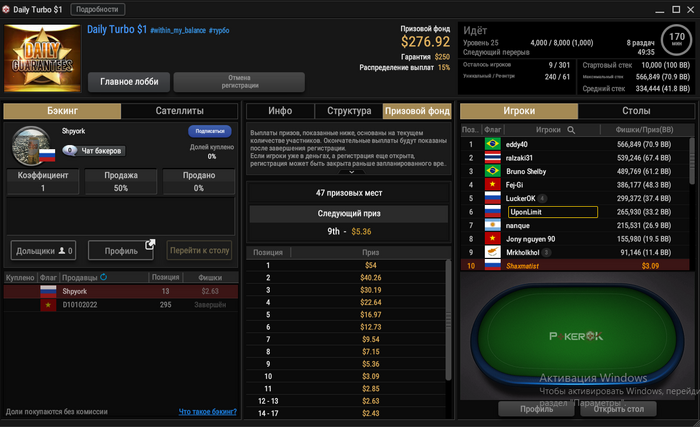
Task: Click the Daily Guarantees tournament logo
Action: tap(42, 58)
